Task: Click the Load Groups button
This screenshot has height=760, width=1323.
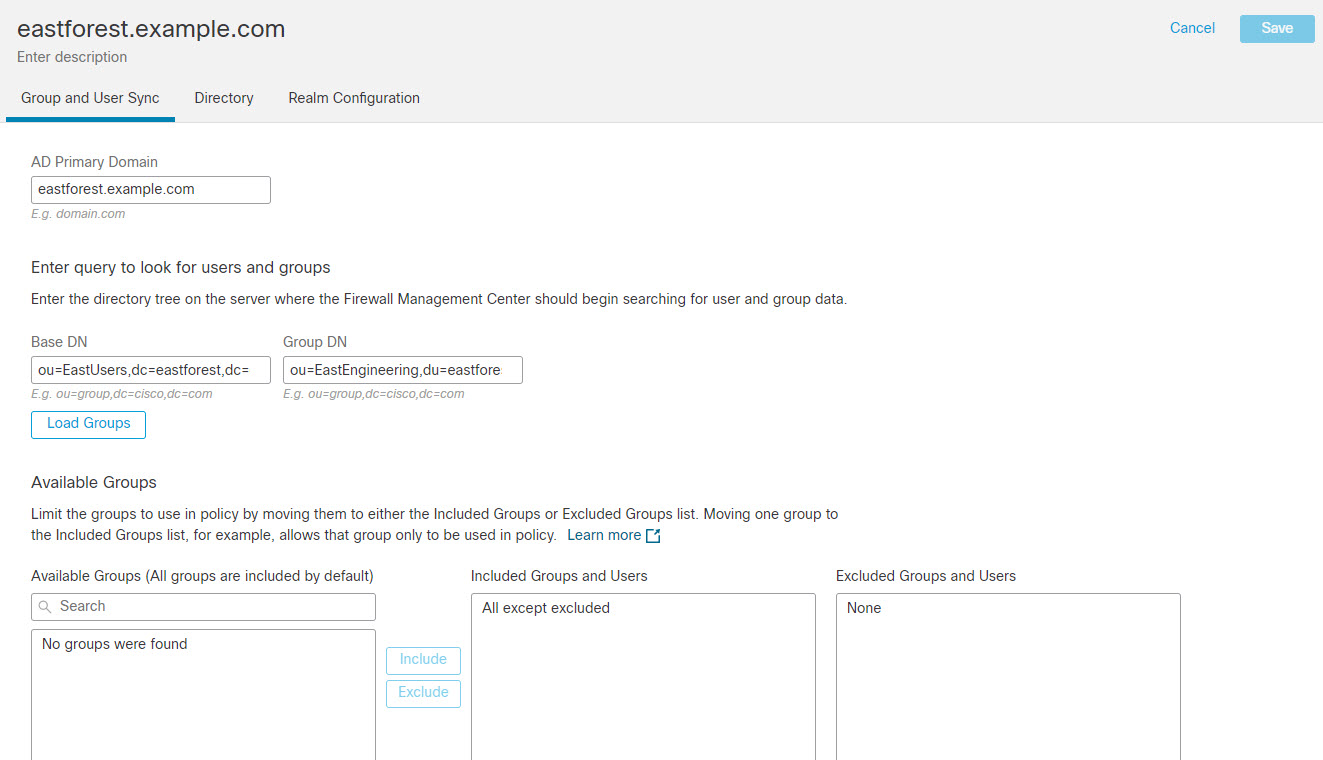Action: click(88, 424)
